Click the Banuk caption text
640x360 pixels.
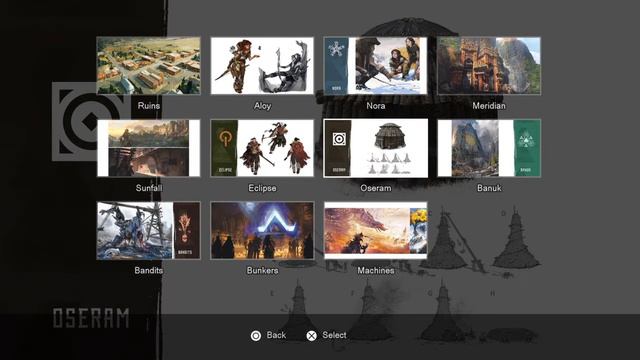(489, 188)
